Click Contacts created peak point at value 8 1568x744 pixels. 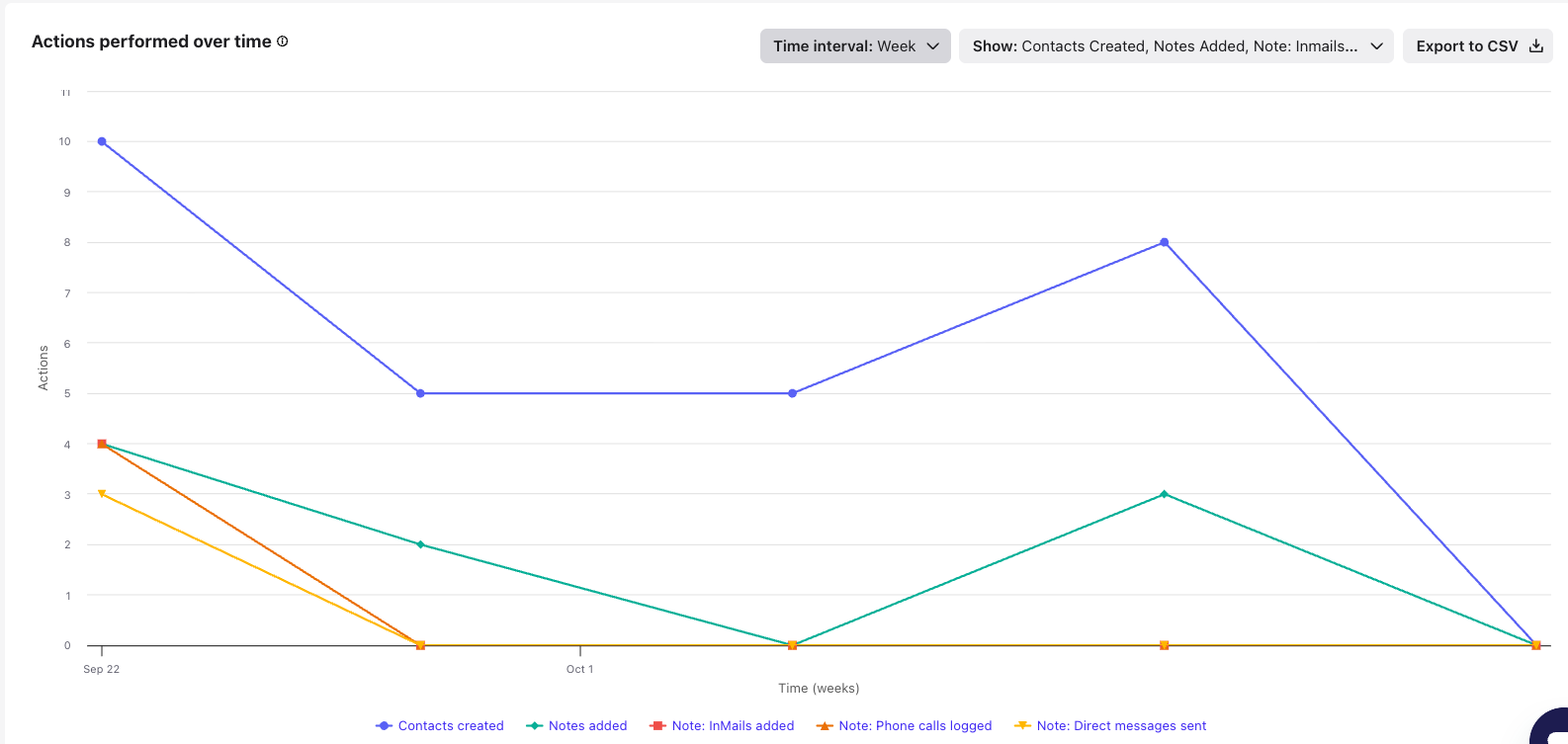[x=1165, y=242]
